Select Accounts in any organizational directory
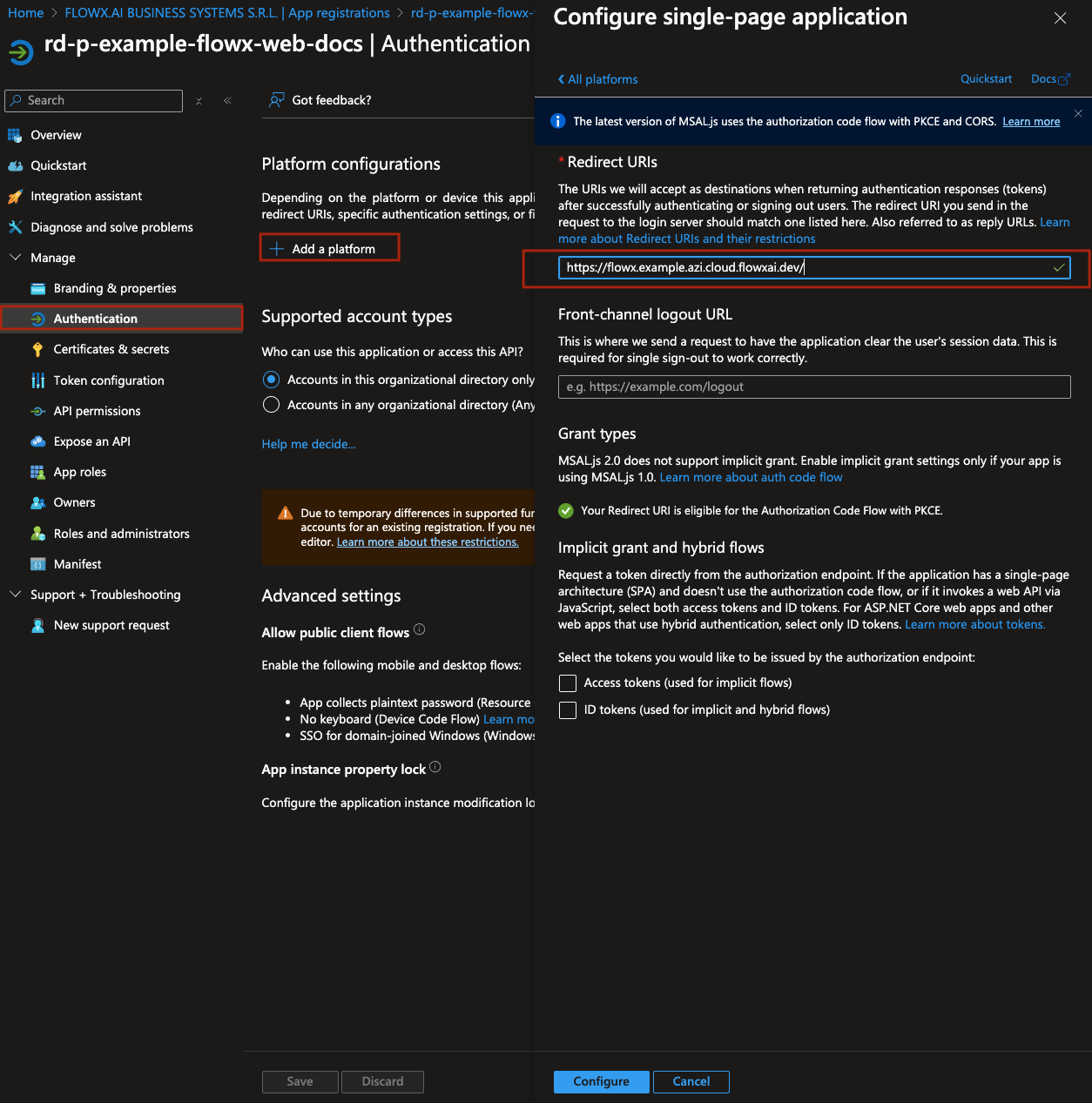The width and height of the screenshot is (1092, 1103). coord(272,405)
